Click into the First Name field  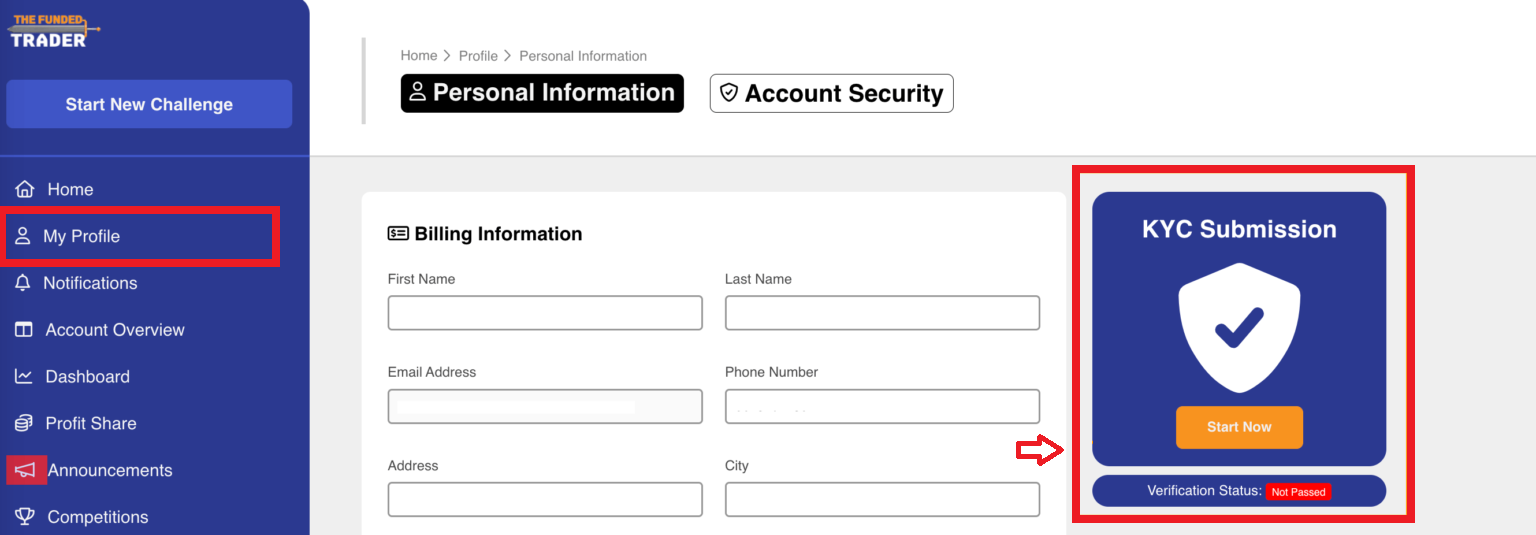click(x=545, y=313)
